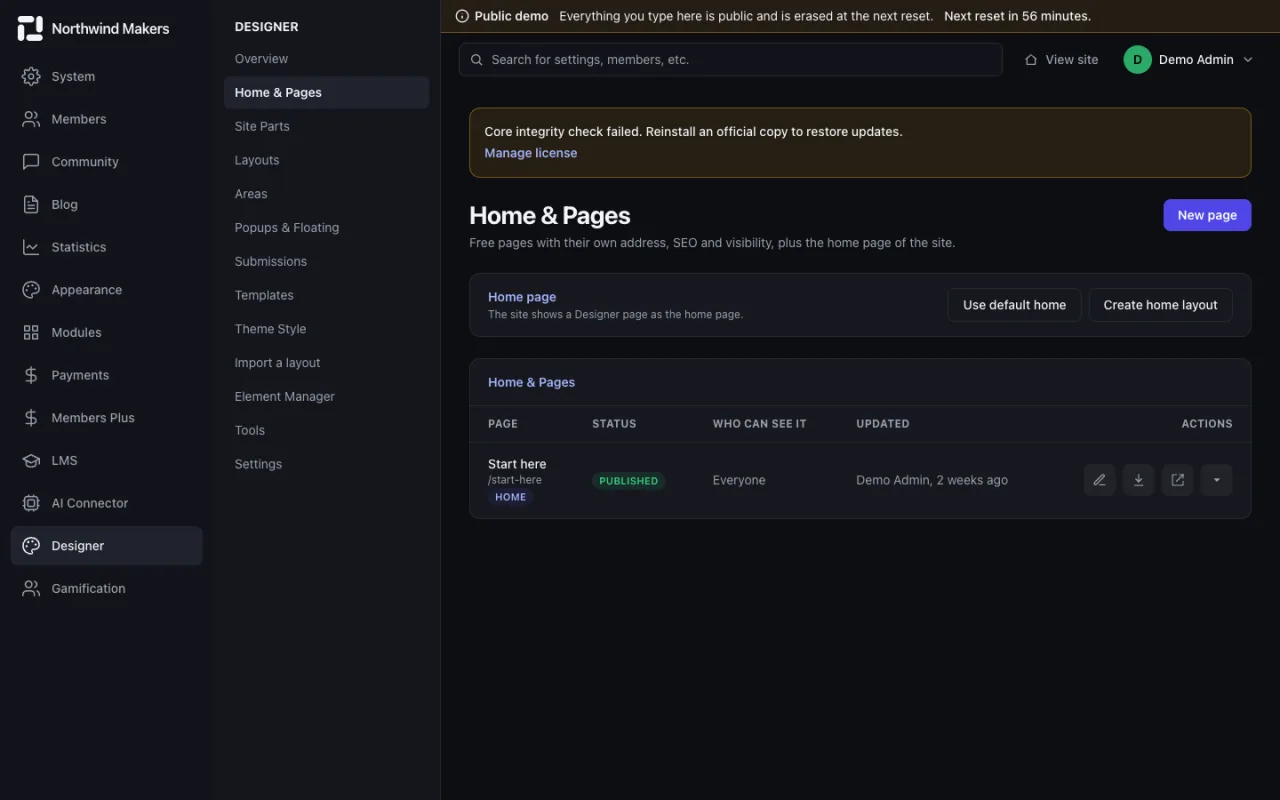This screenshot has width=1280, height=800.
Task: Select Site Parts in the Designer menu
Action: click(x=262, y=126)
